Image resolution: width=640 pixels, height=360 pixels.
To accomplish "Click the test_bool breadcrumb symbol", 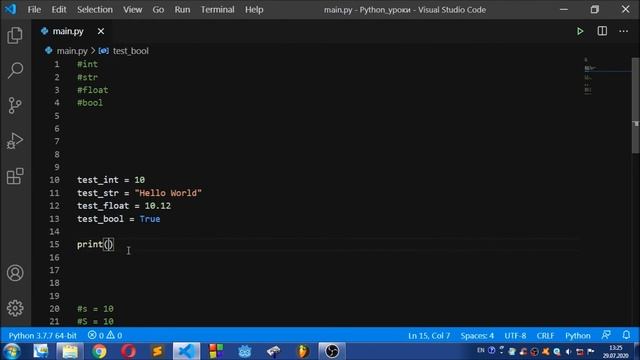I will pos(131,51).
